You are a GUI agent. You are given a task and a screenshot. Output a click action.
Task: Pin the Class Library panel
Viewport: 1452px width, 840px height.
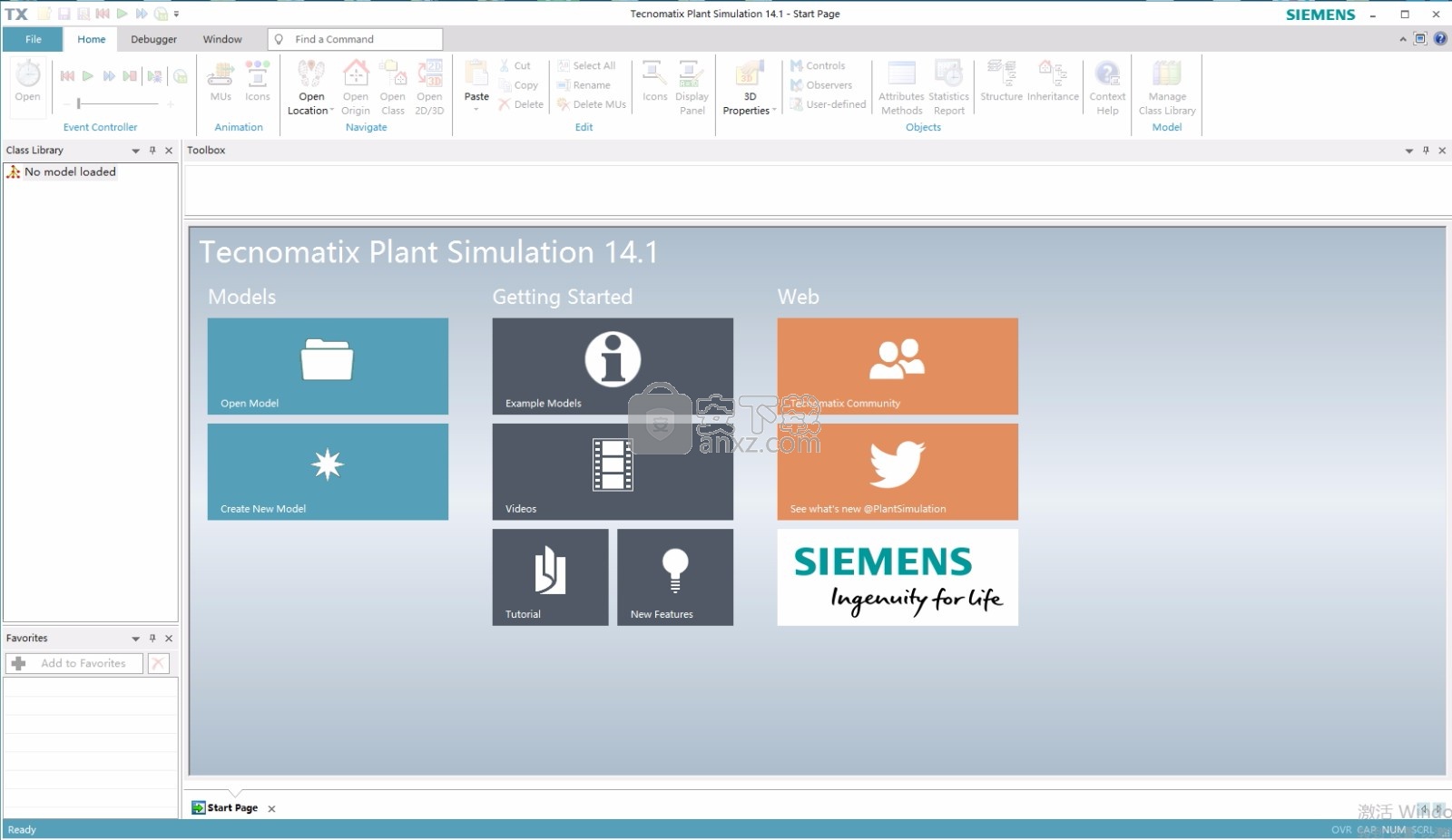(152, 151)
